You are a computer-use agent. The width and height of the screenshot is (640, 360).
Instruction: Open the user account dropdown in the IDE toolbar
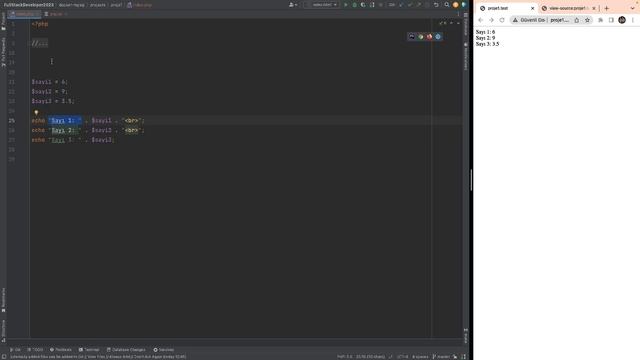(x=293, y=5)
